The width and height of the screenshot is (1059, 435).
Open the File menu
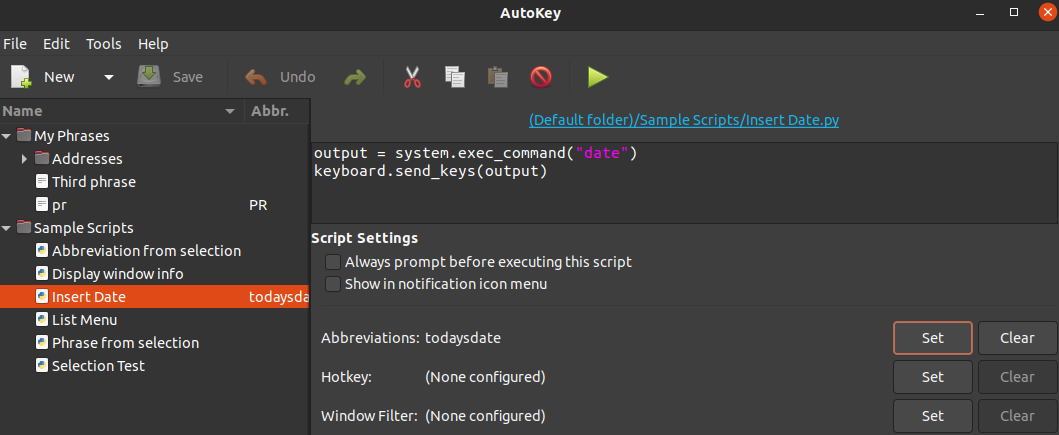15,44
